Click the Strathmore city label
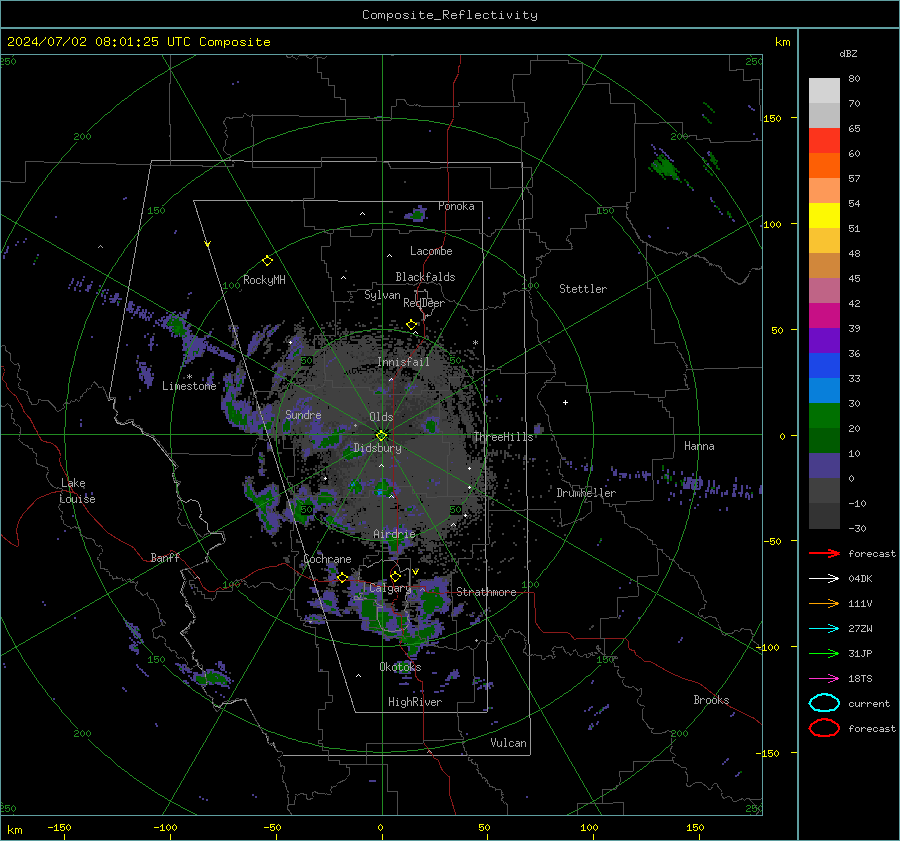Image resolution: width=900 pixels, height=841 pixels. click(486, 592)
